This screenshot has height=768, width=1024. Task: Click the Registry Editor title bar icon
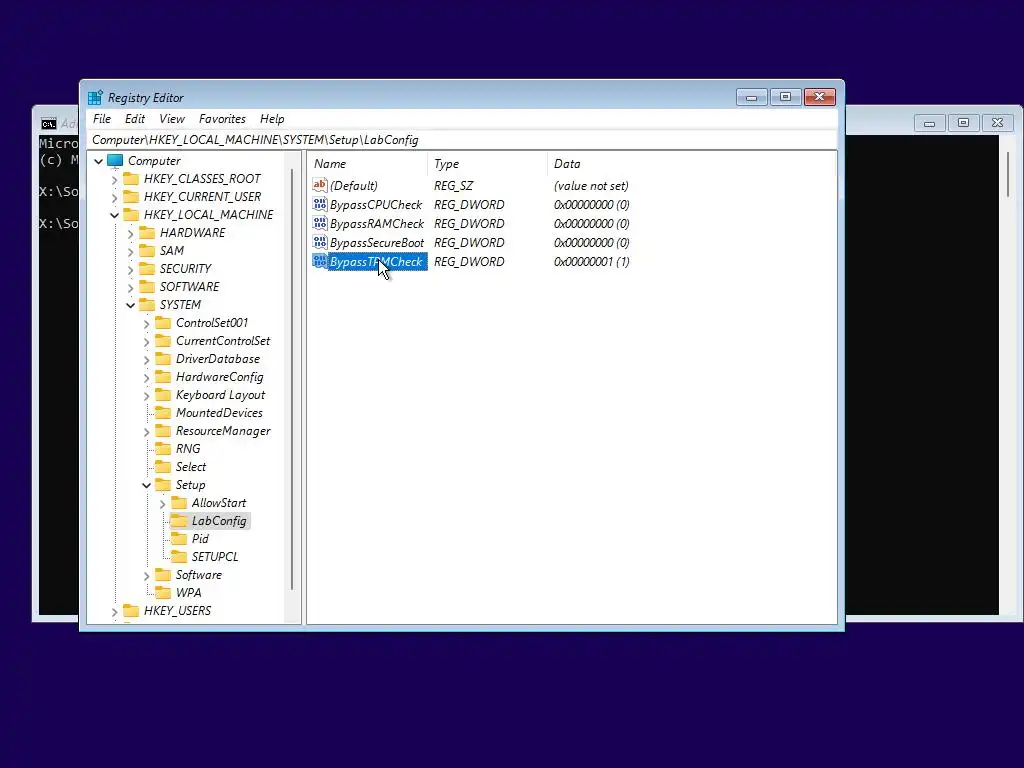coord(95,97)
